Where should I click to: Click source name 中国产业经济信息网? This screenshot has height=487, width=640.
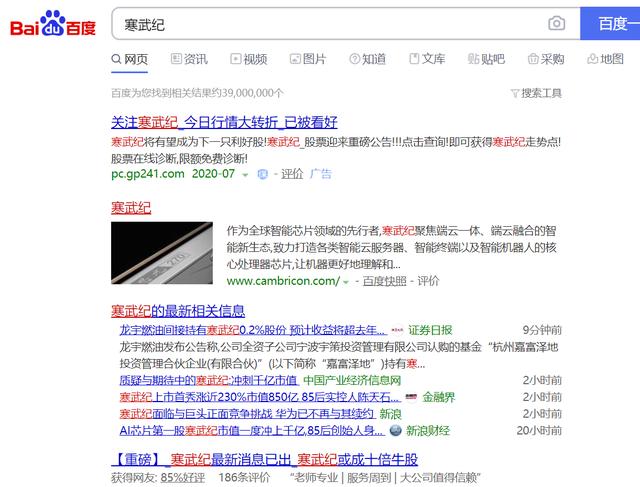click(352, 380)
